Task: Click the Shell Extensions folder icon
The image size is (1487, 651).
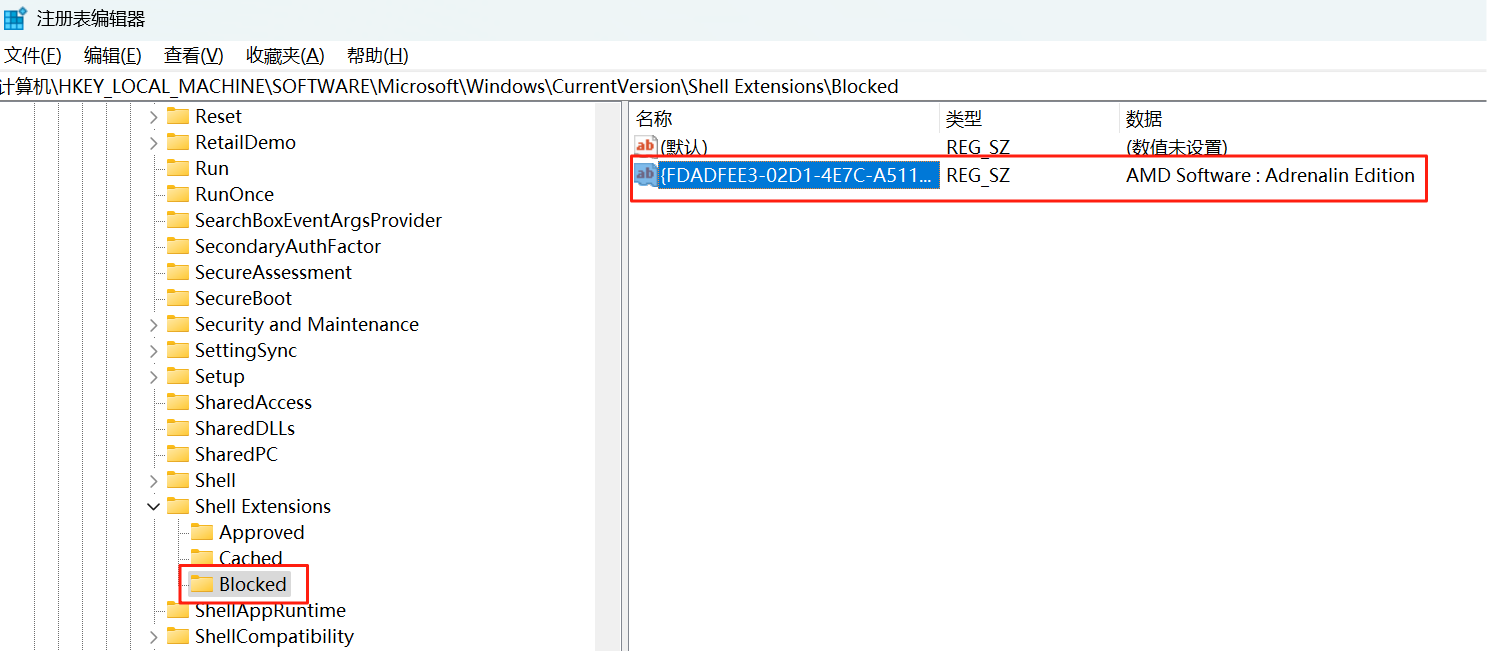Action: click(178, 506)
